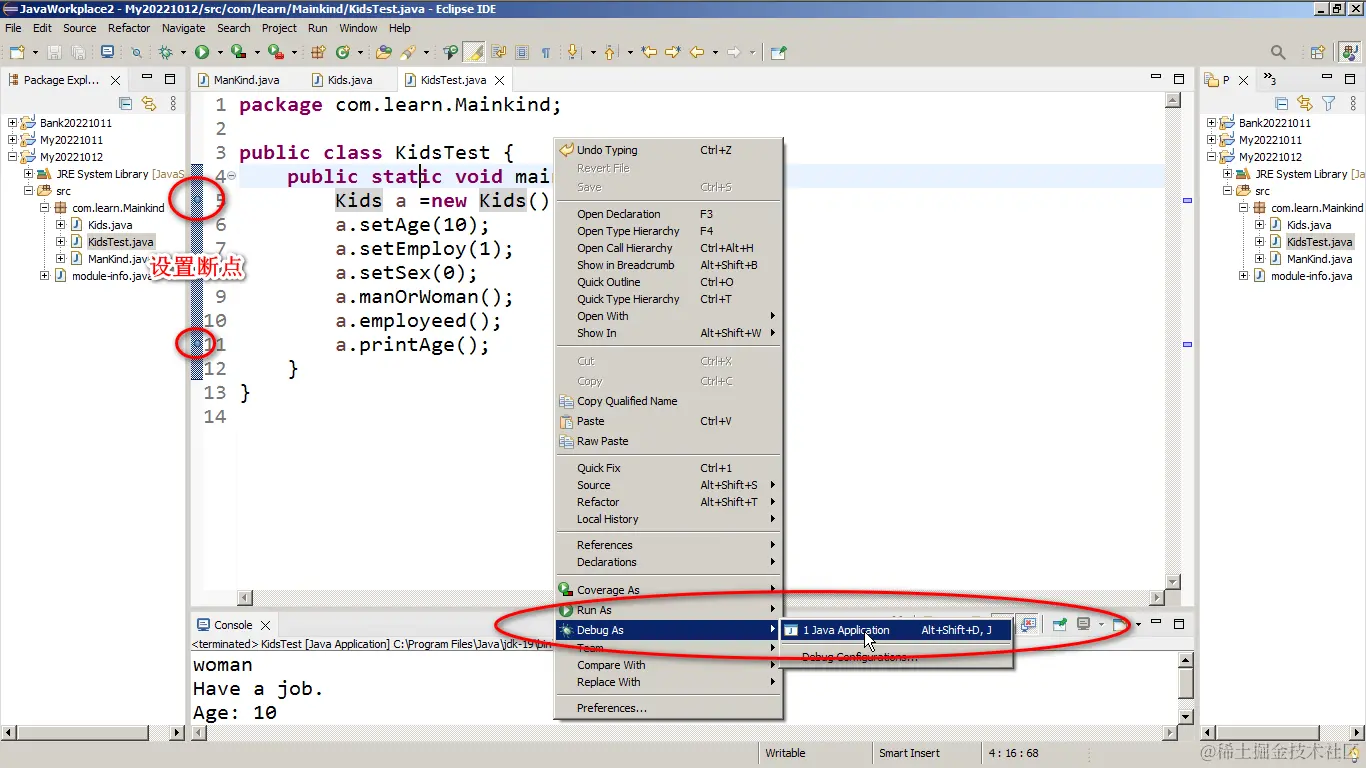Choose Run As in the context menu
1366x768 pixels.
point(668,610)
